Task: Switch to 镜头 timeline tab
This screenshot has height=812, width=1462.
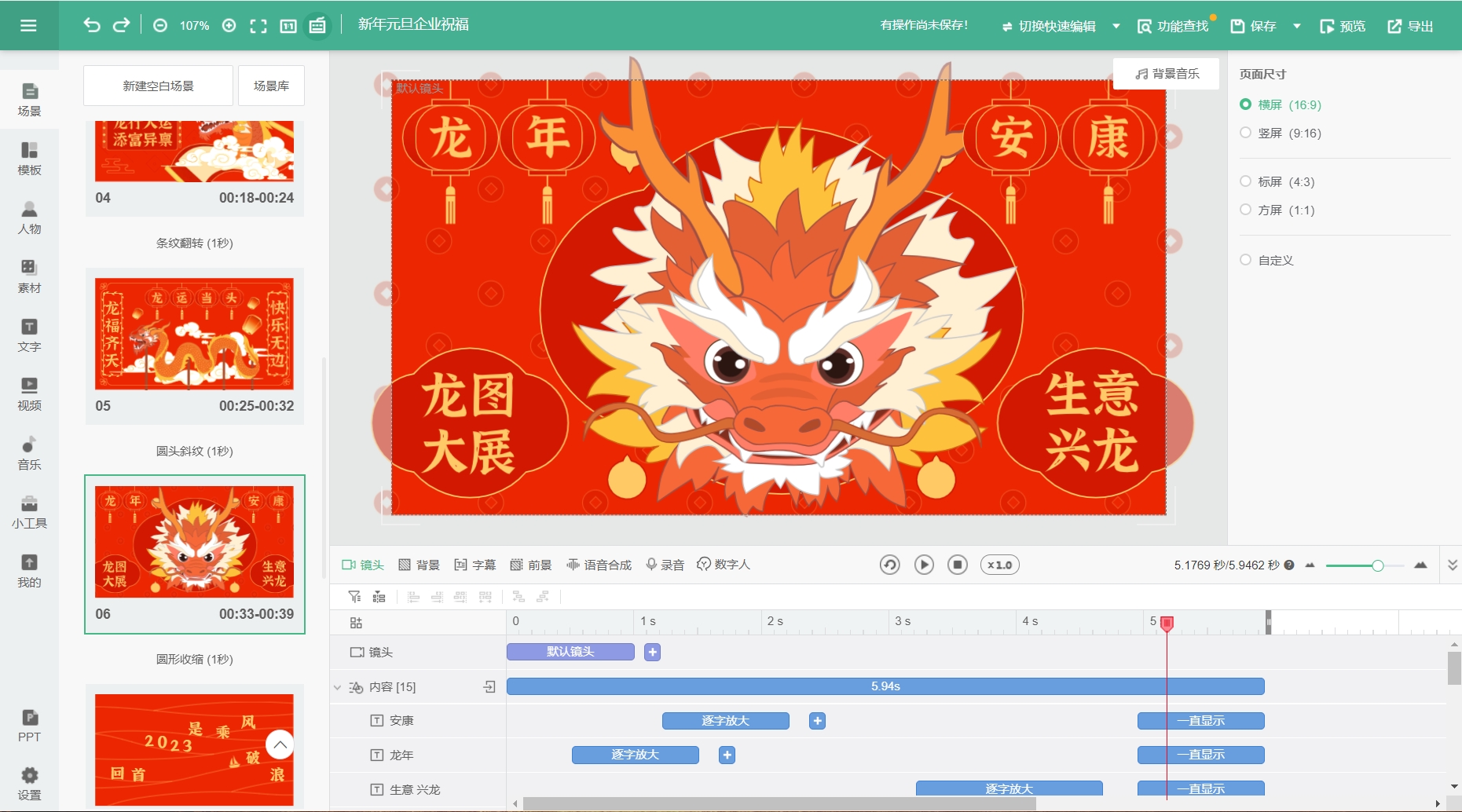Action: 363,565
